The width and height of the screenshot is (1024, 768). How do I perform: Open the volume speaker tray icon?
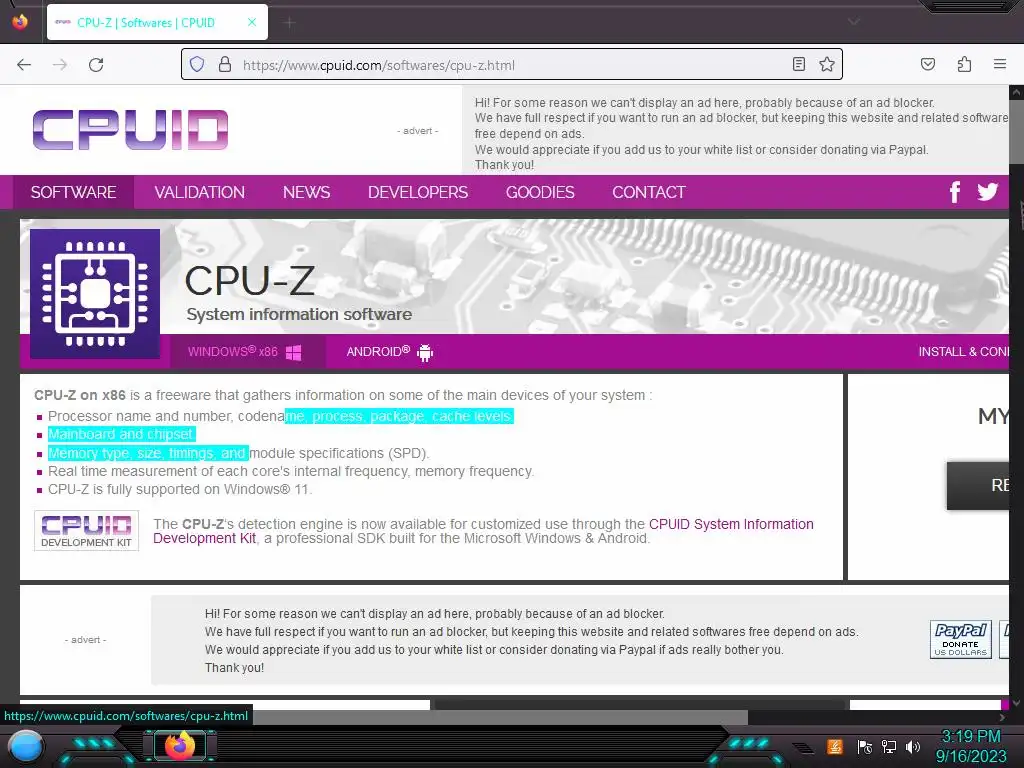point(913,746)
